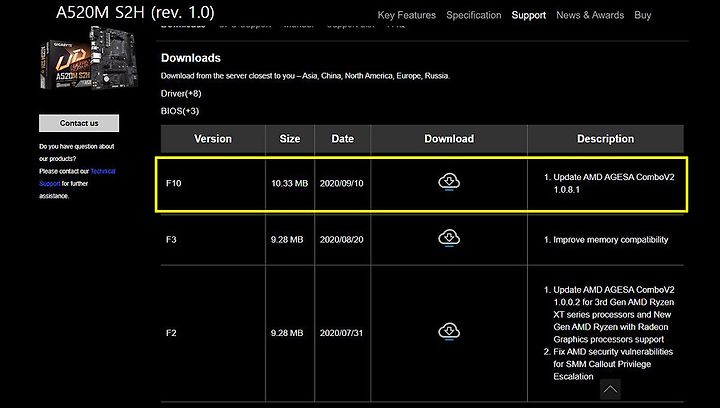Click the Download column header
Screen dimensions: 720x408
coord(449,139)
